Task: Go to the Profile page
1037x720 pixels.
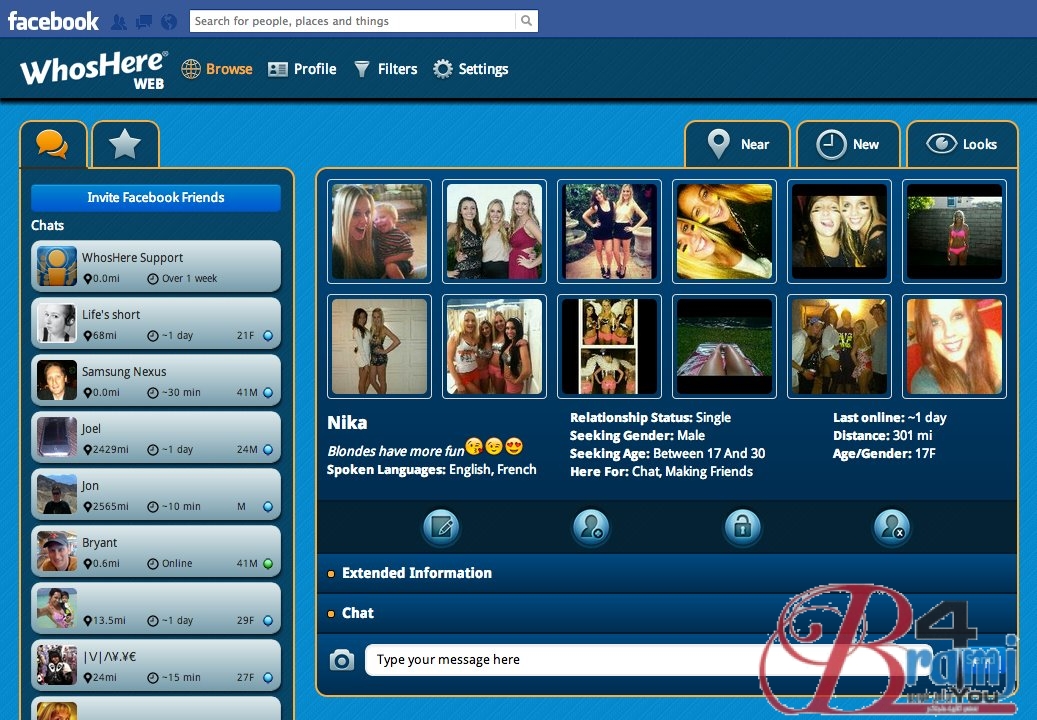Action: [x=303, y=69]
